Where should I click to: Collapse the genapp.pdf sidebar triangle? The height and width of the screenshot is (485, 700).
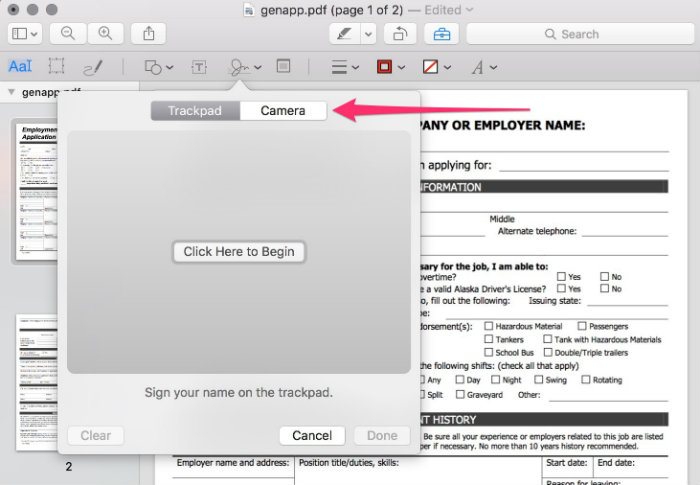[12, 92]
